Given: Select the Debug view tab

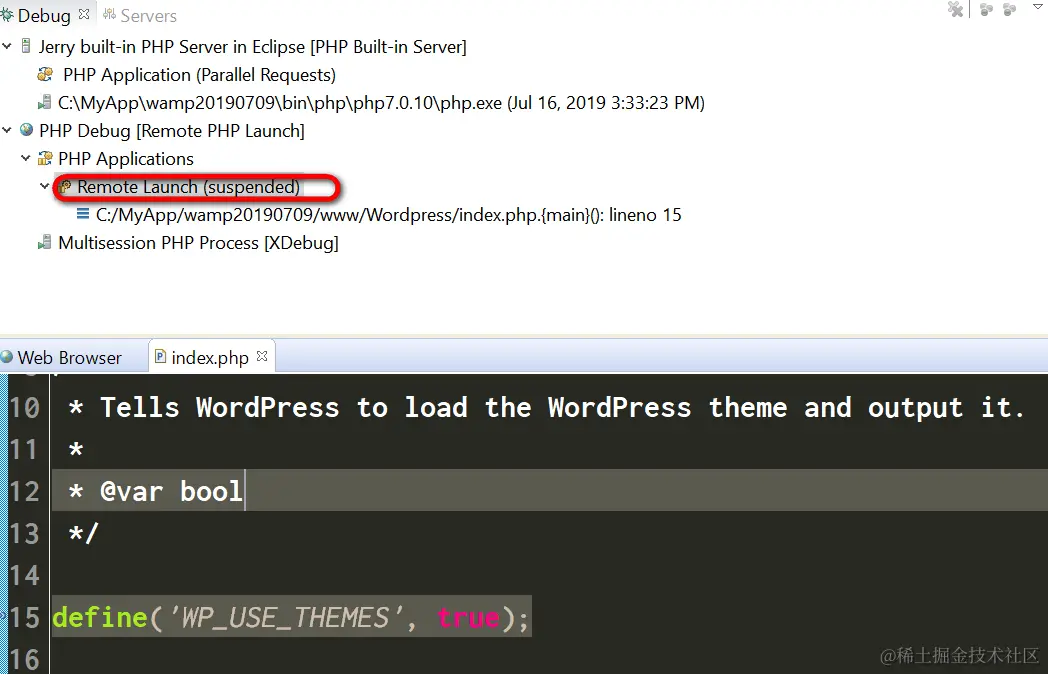Looking at the screenshot, I should 44,15.
